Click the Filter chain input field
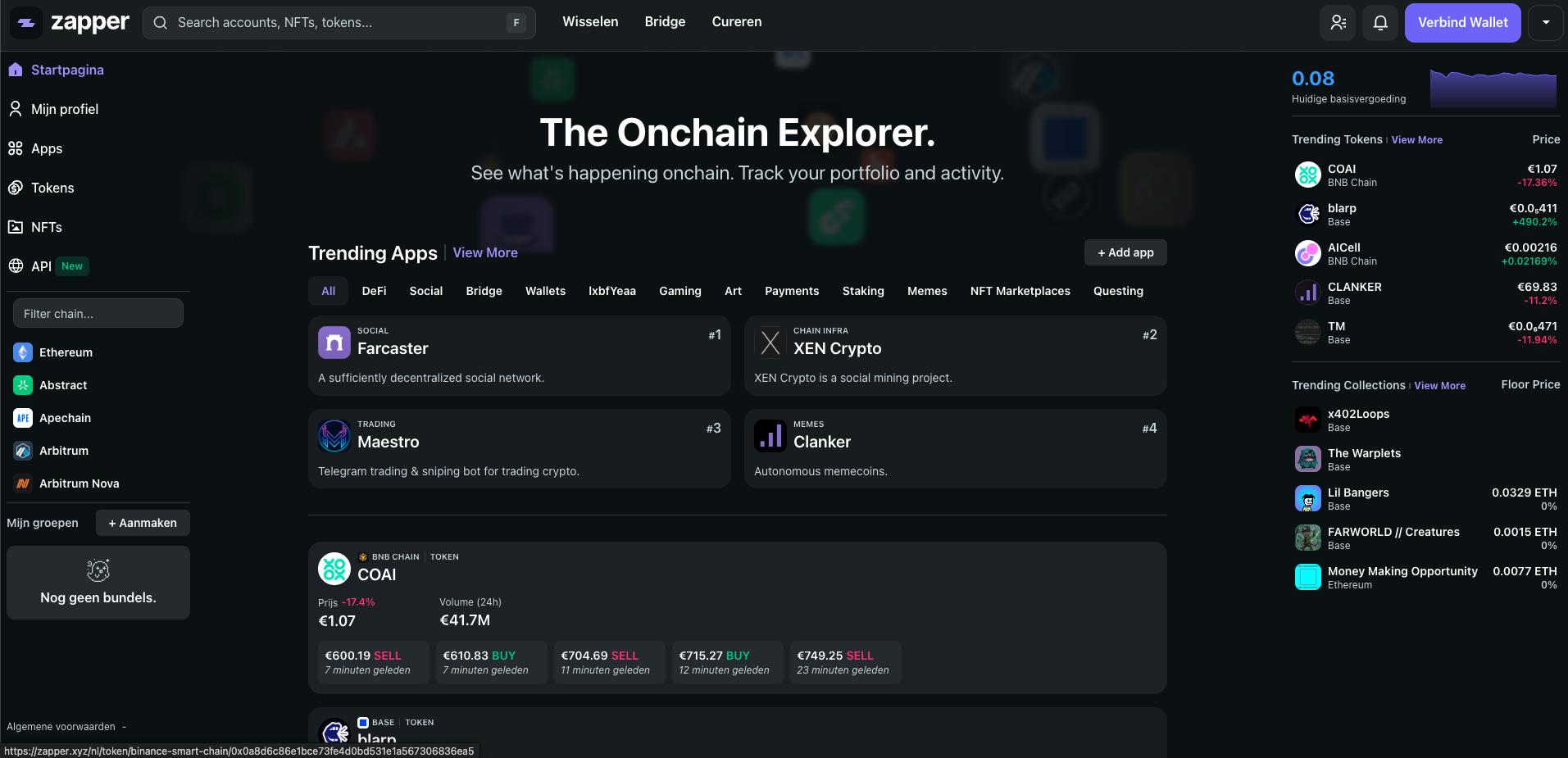The height and width of the screenshot is (758, 1568). (x=98, y=313)
